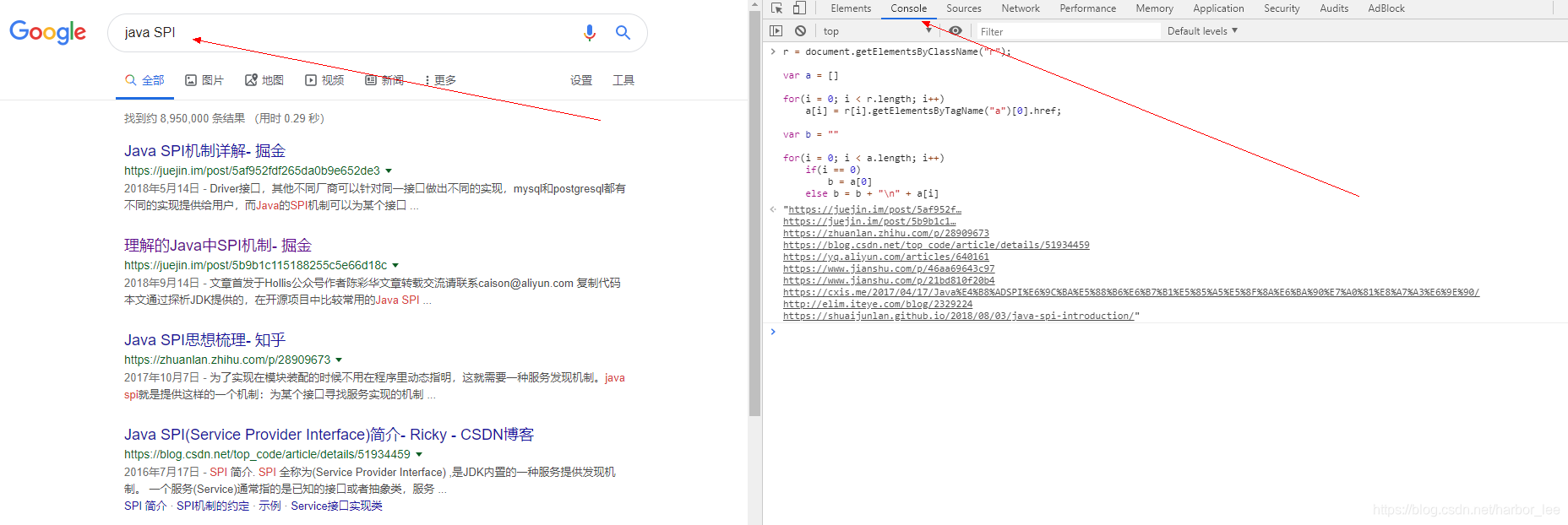Open 工具 search tools
Image resolution: width=1568 pixels, height=525 pixels.
(x=623, y=80)
